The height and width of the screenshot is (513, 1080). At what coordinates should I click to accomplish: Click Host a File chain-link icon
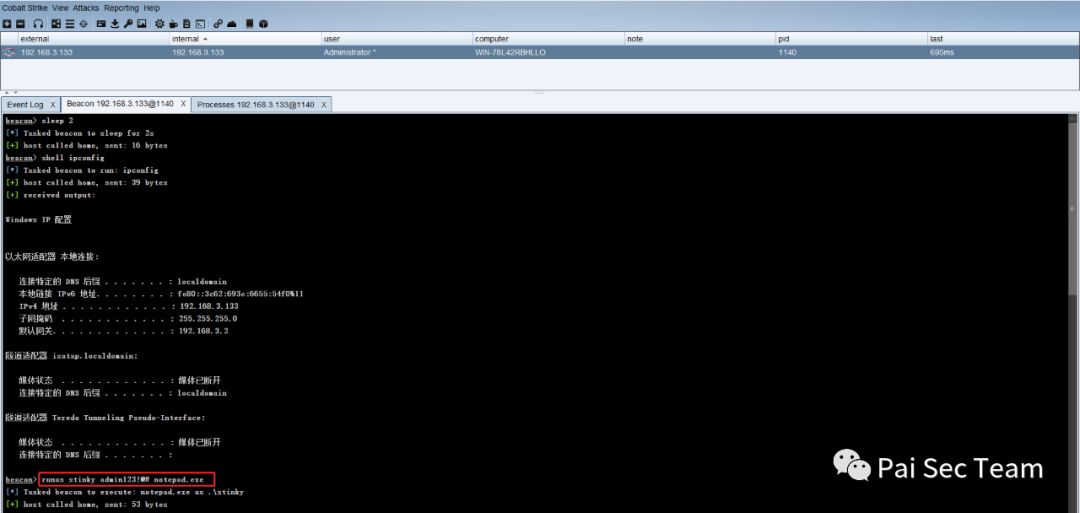218,24
